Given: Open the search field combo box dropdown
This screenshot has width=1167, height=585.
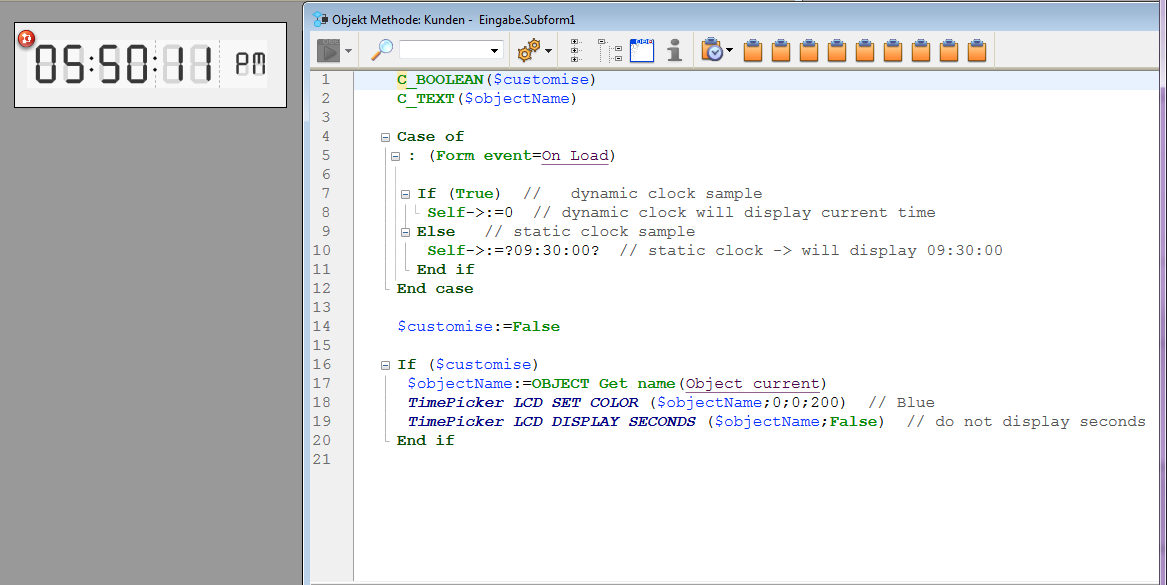Looking at the screenshot, I should pos(495,51).
